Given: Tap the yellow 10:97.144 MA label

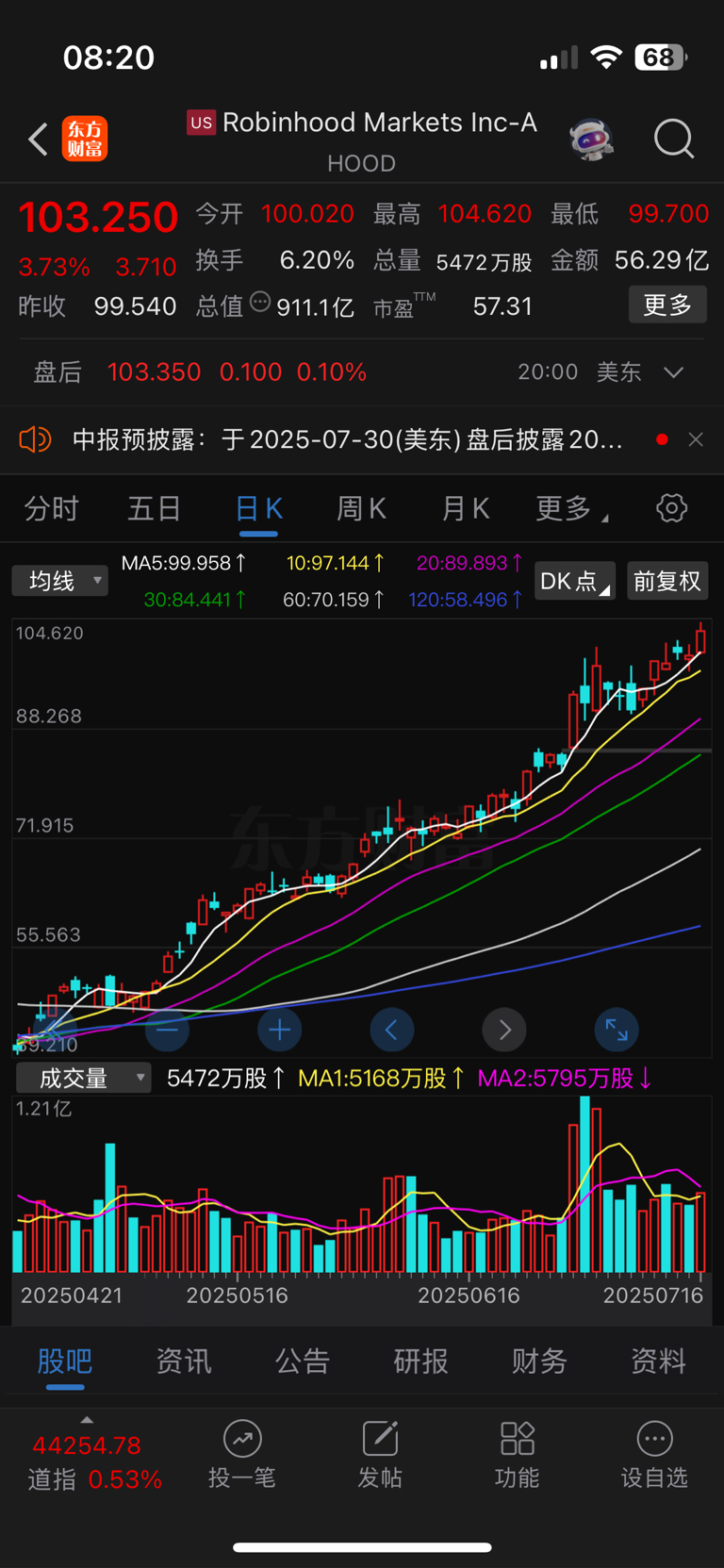Looking at the screenshot, I should 335,563.
